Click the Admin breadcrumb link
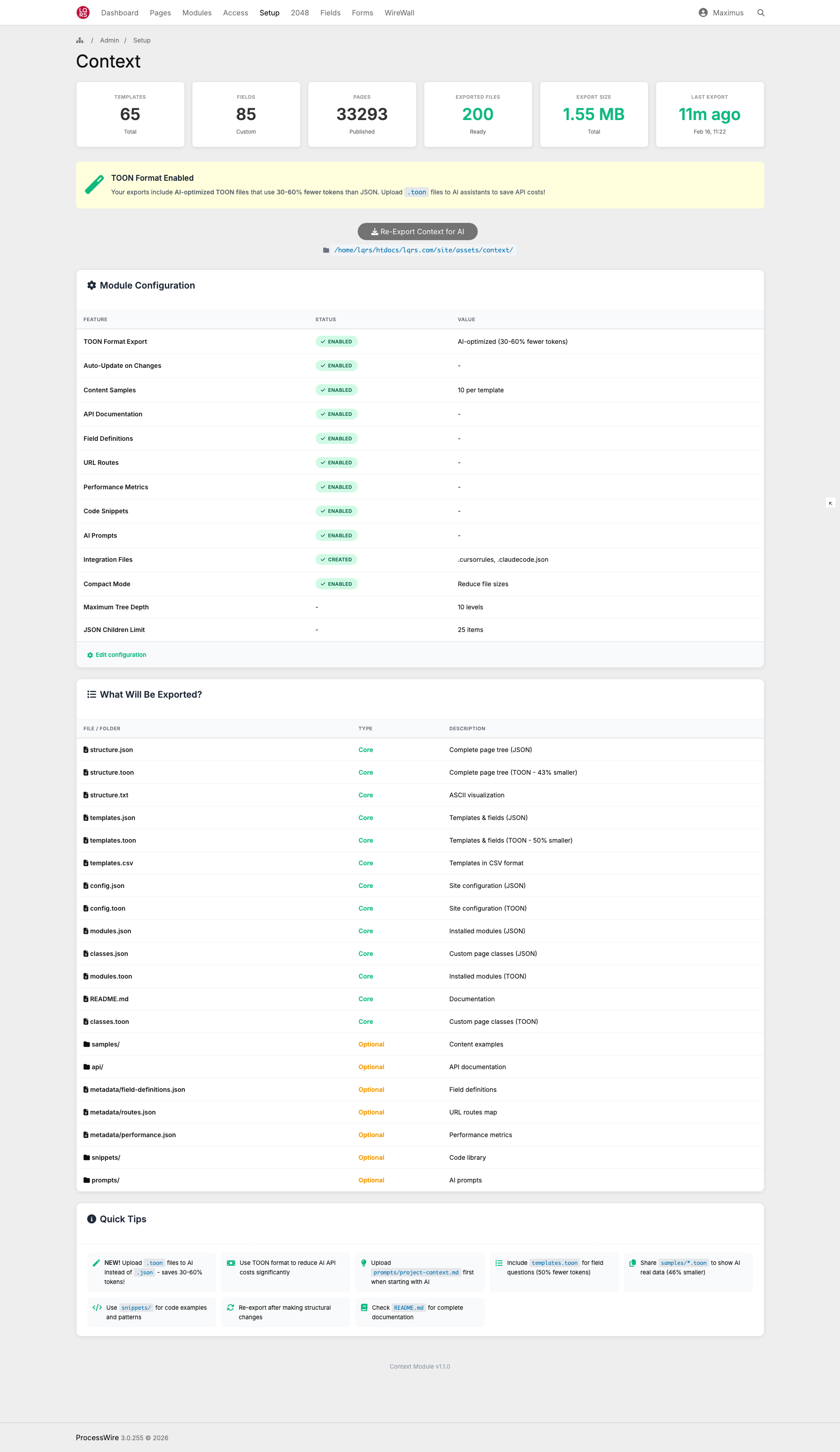The height and width of the screenshot is (1452, 840). (x=110, y=40)
